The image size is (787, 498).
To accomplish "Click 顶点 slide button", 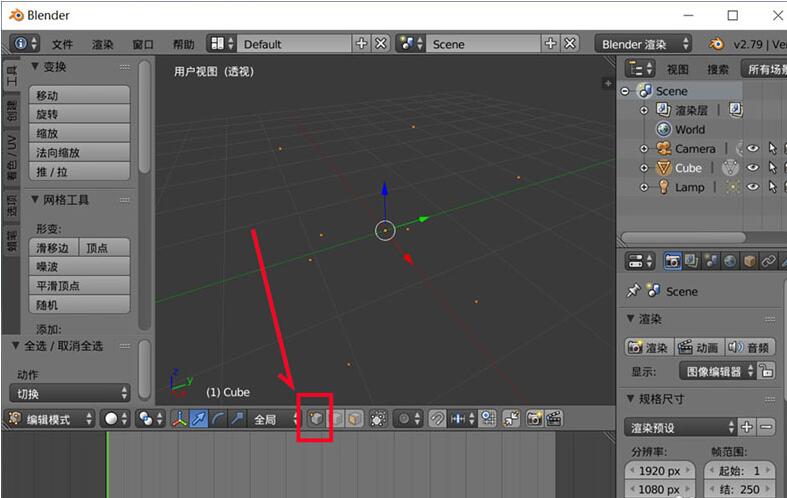I will click(x=104, y=247).
